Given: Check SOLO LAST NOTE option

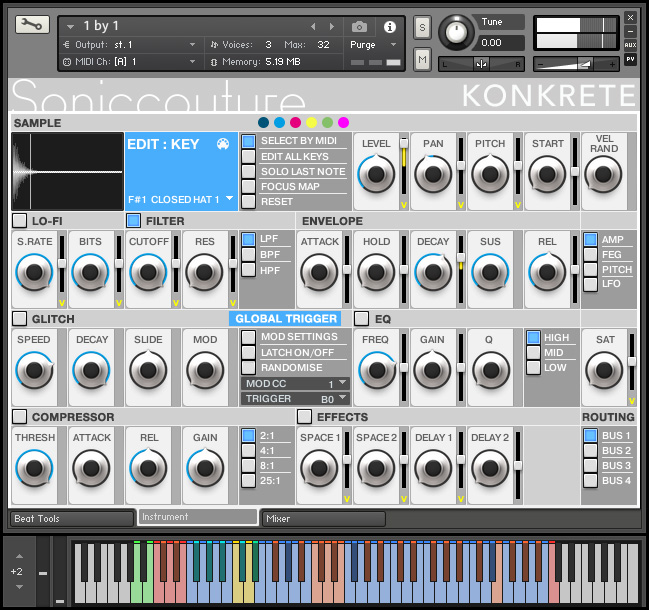Looking at the screenshot, I should tap(248, 171).
